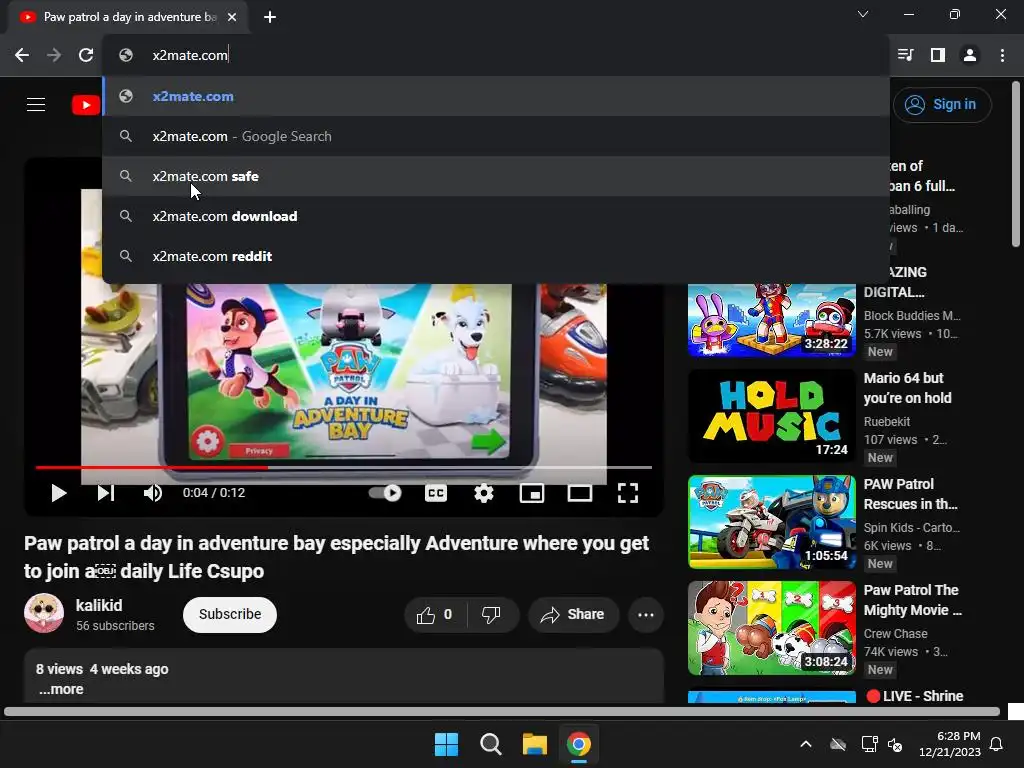Reload the page with the refresh icon
The image size is (1024, 768).
point(86,56)
